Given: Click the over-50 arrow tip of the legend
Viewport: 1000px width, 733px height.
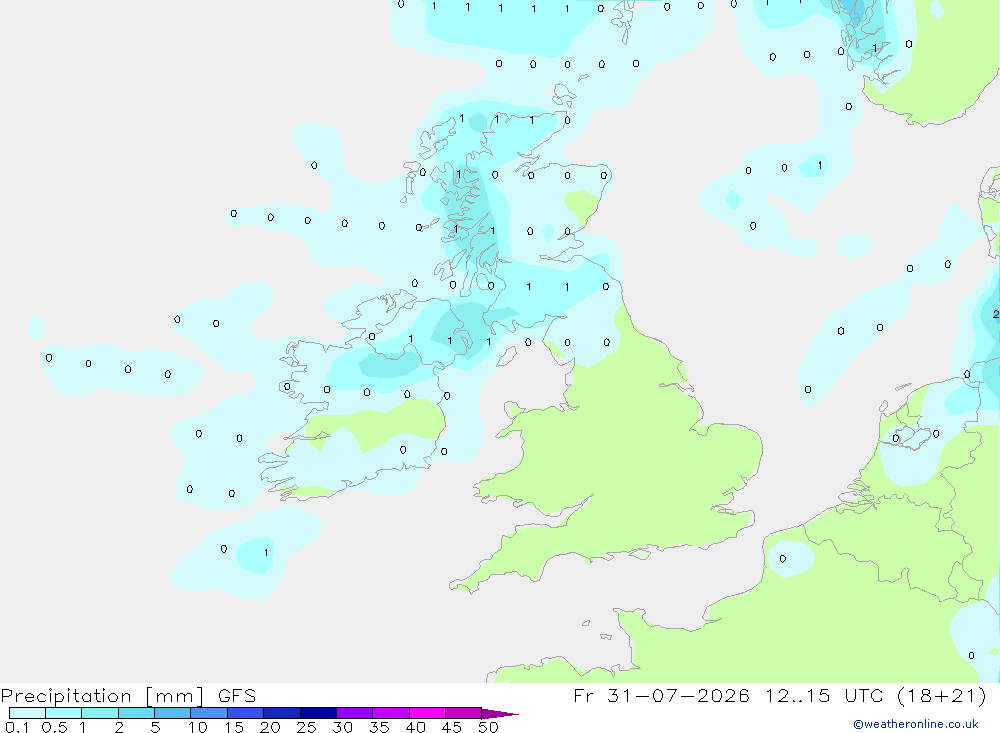Looking at the screenshot, I should tap(500, 713).
